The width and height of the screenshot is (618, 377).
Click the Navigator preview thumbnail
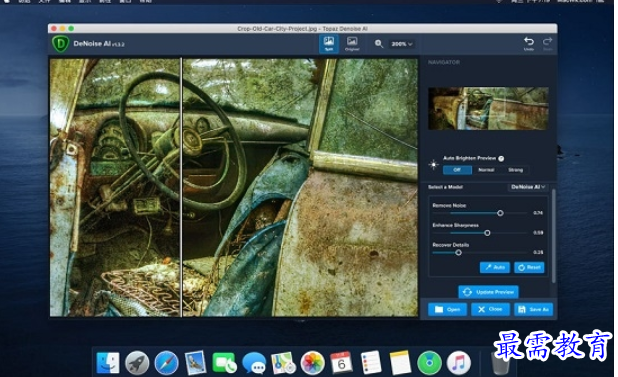pos(488,108)
